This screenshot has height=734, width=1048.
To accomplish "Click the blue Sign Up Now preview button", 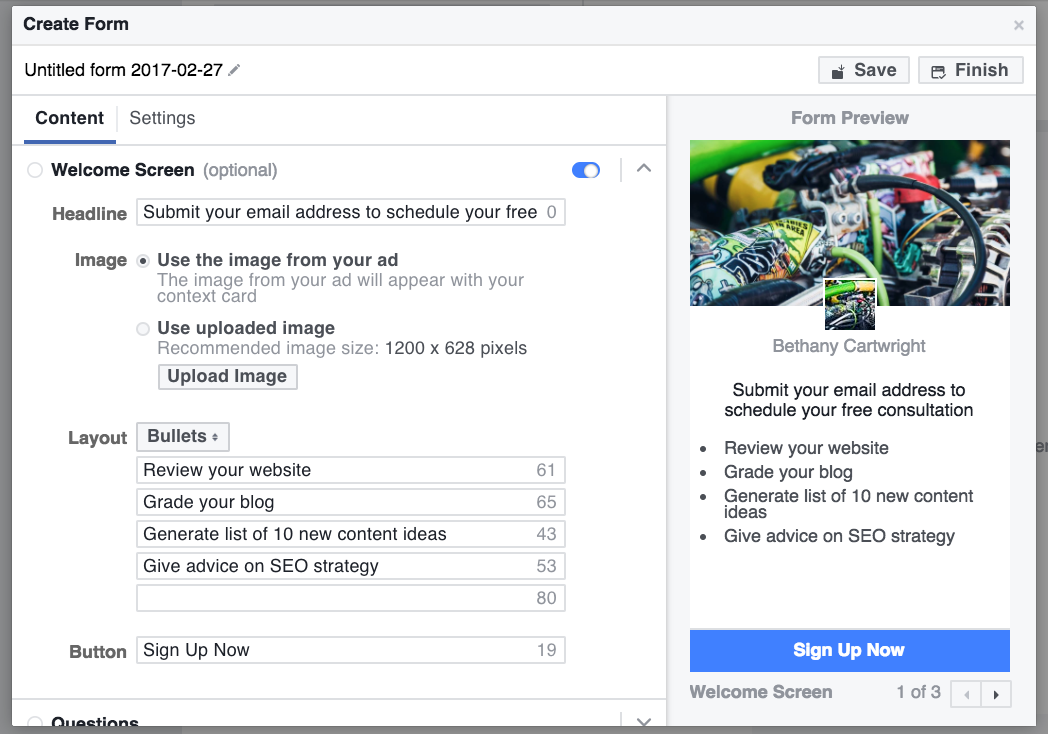I will [x=848, y=650].
